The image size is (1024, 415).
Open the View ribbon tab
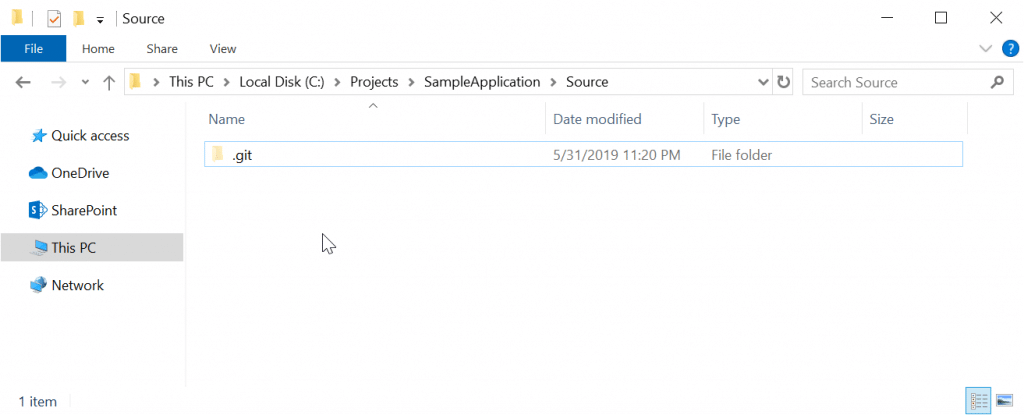[x=223, y=48]
